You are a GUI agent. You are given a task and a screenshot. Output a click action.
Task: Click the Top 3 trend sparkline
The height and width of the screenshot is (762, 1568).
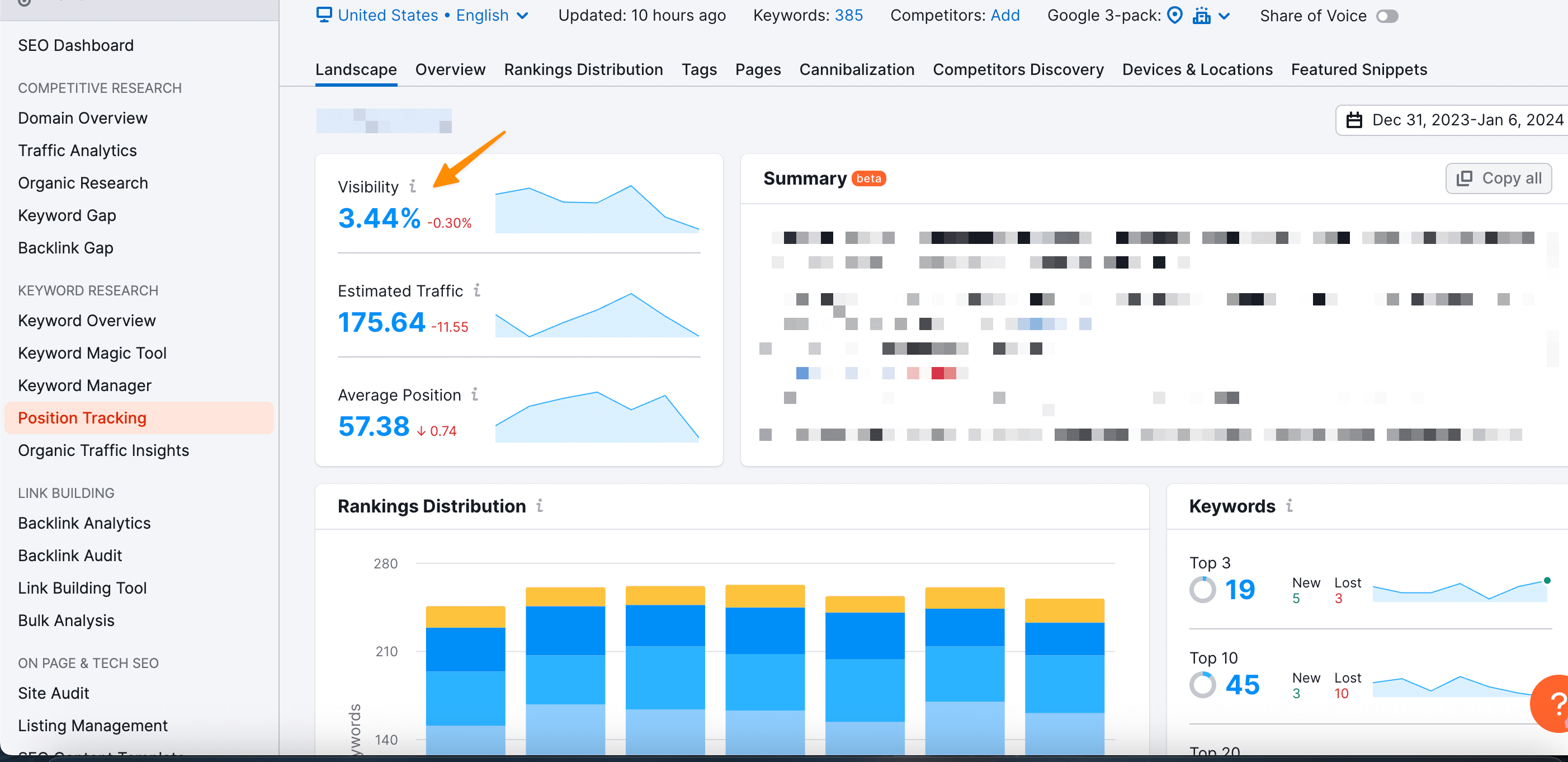point(1460,590)
